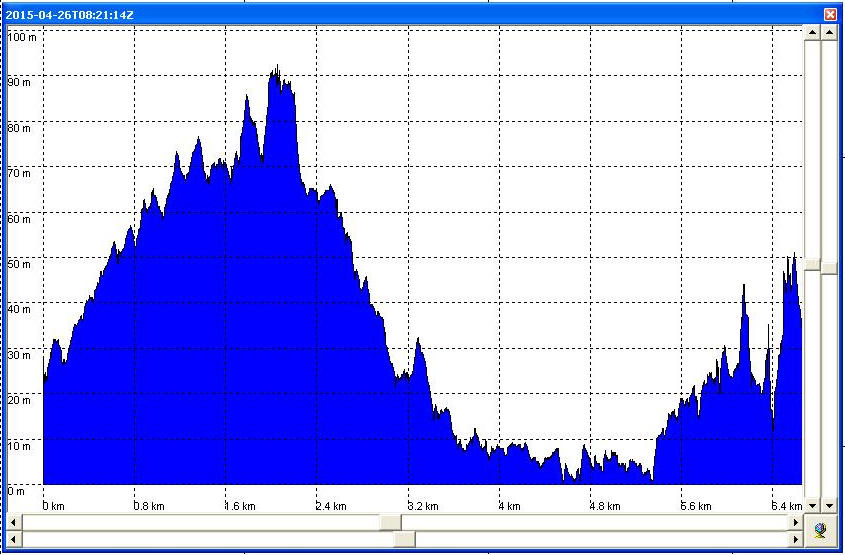Click the '10 m' elevation axis label
This screenshot has width=845, height=555.
[x=19, y=446]
